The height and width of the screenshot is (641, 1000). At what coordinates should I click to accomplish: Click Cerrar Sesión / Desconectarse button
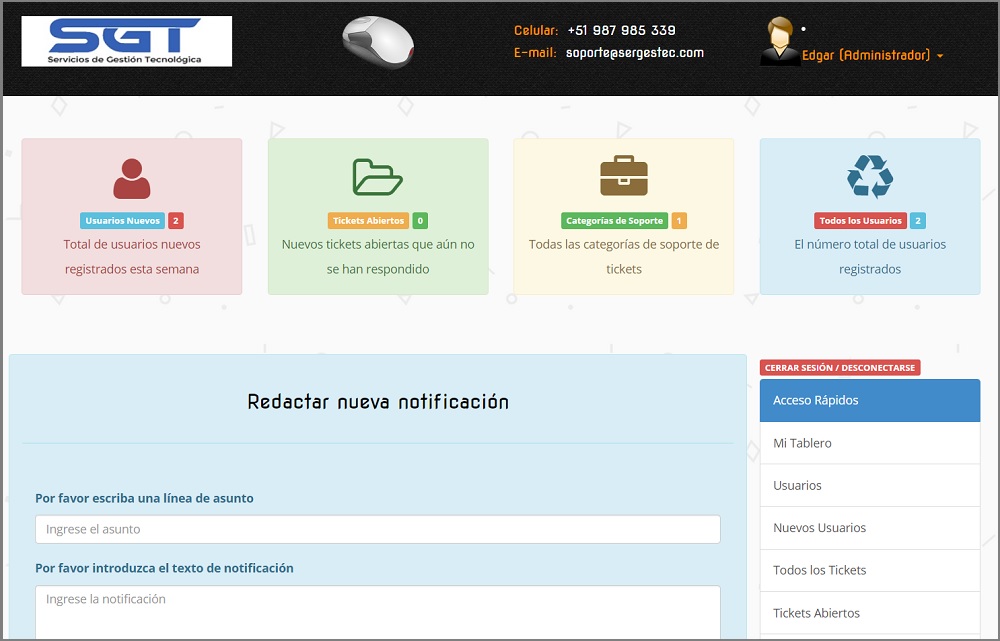coord(840,367)
